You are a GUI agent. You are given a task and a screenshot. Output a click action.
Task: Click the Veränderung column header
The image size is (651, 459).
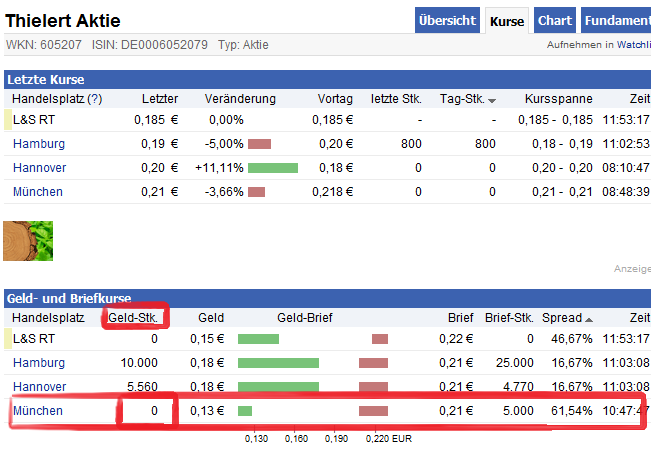point(240,99)
